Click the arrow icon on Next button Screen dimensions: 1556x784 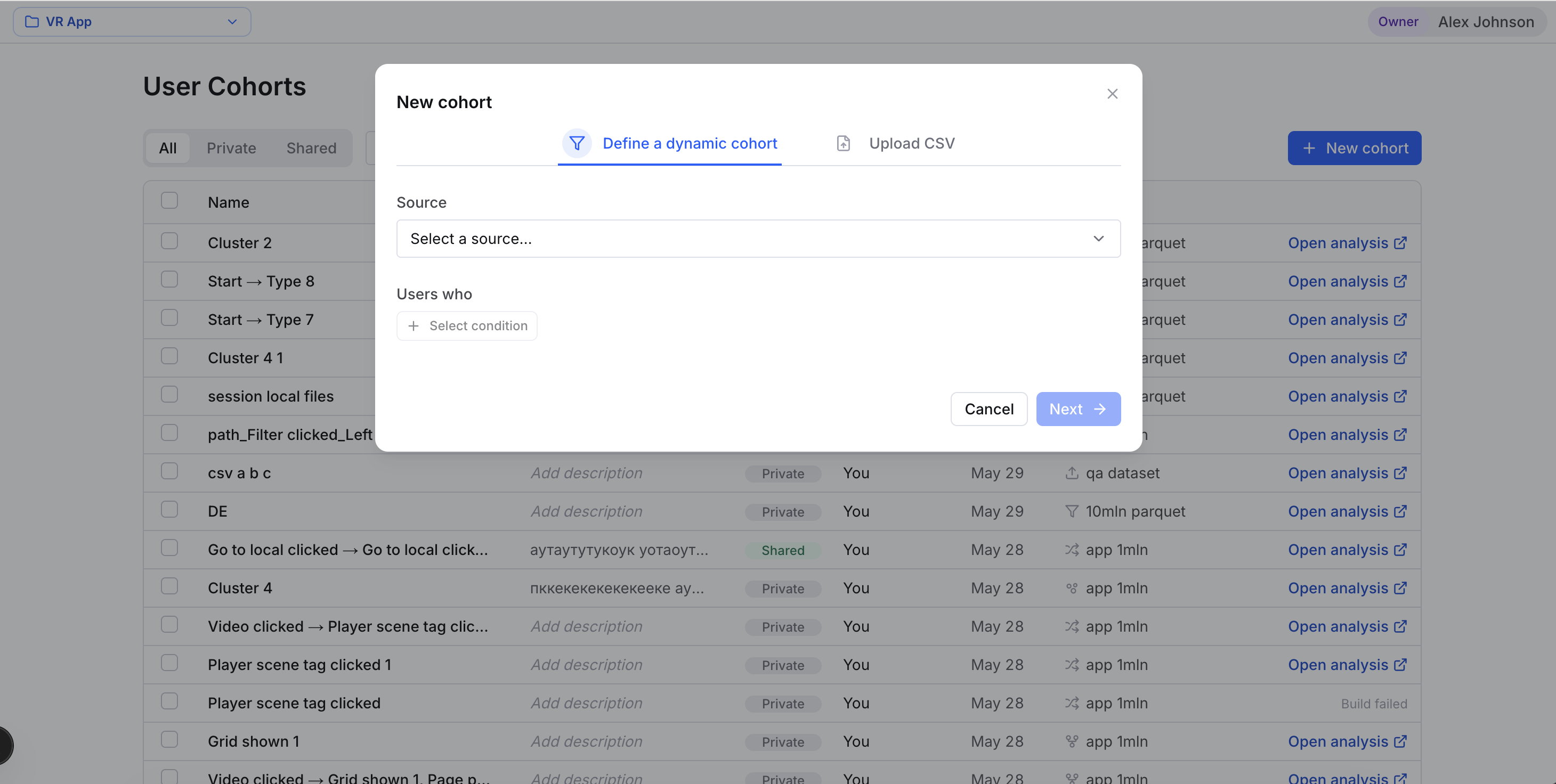1100,409
